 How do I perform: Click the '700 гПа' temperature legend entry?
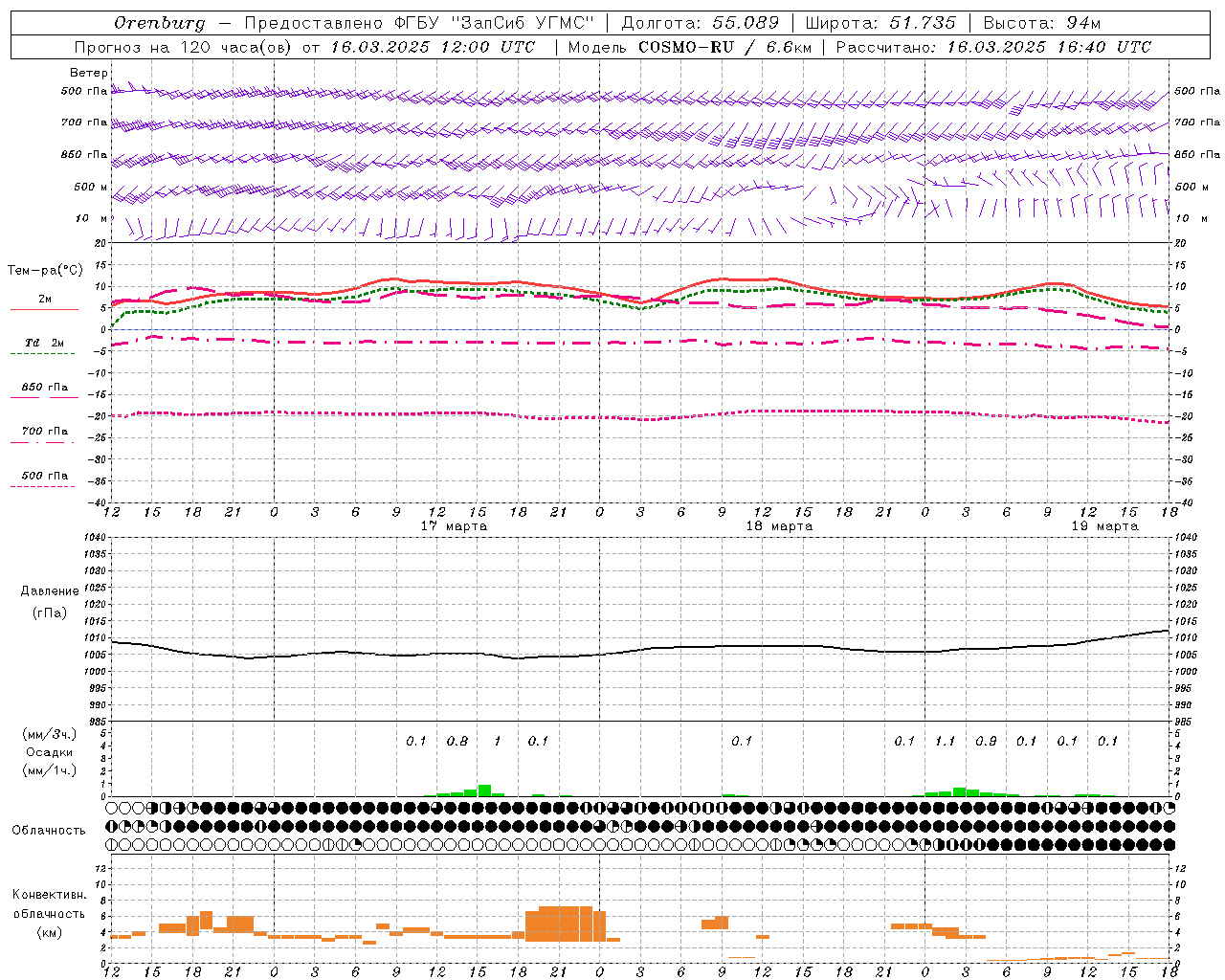pos(45,432)
